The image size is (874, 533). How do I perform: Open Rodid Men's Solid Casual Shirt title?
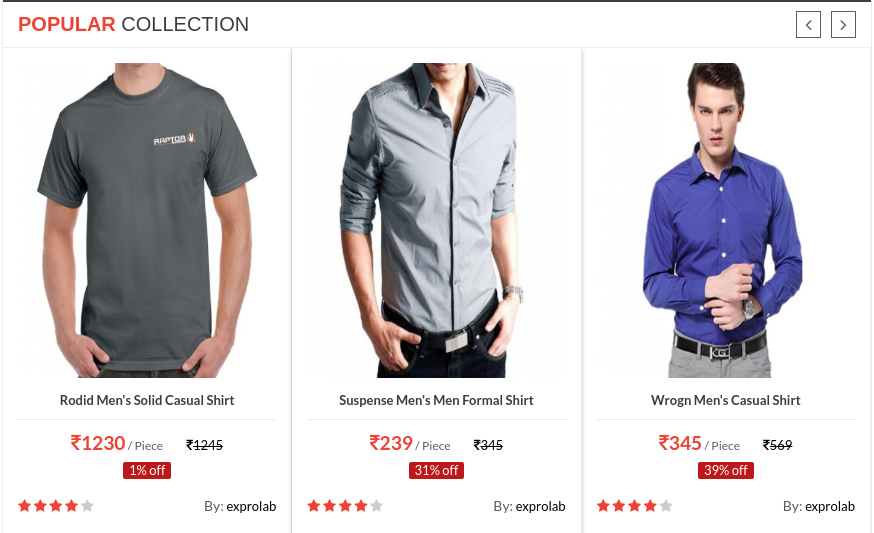tap(147, 400)
